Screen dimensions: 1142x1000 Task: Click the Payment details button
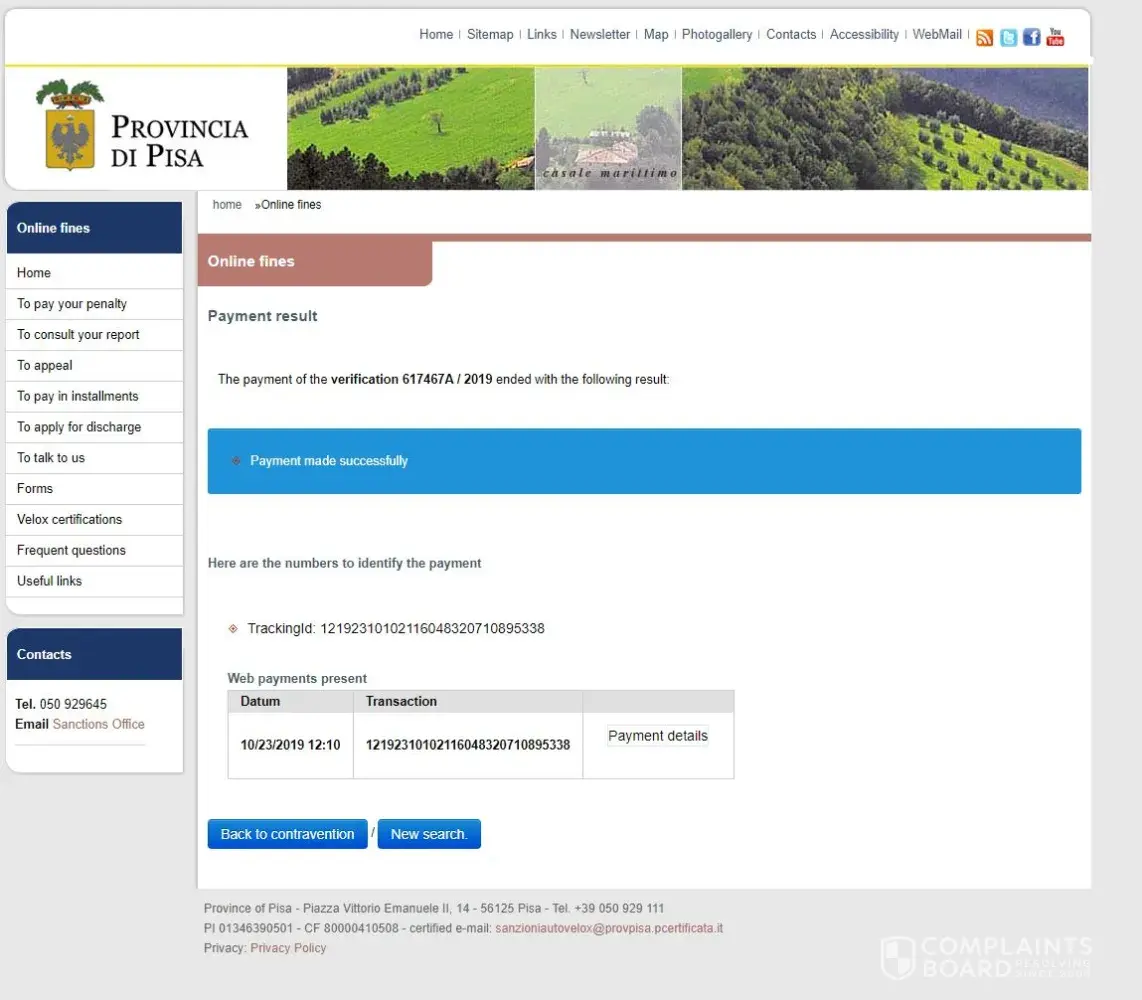[658, 736]
